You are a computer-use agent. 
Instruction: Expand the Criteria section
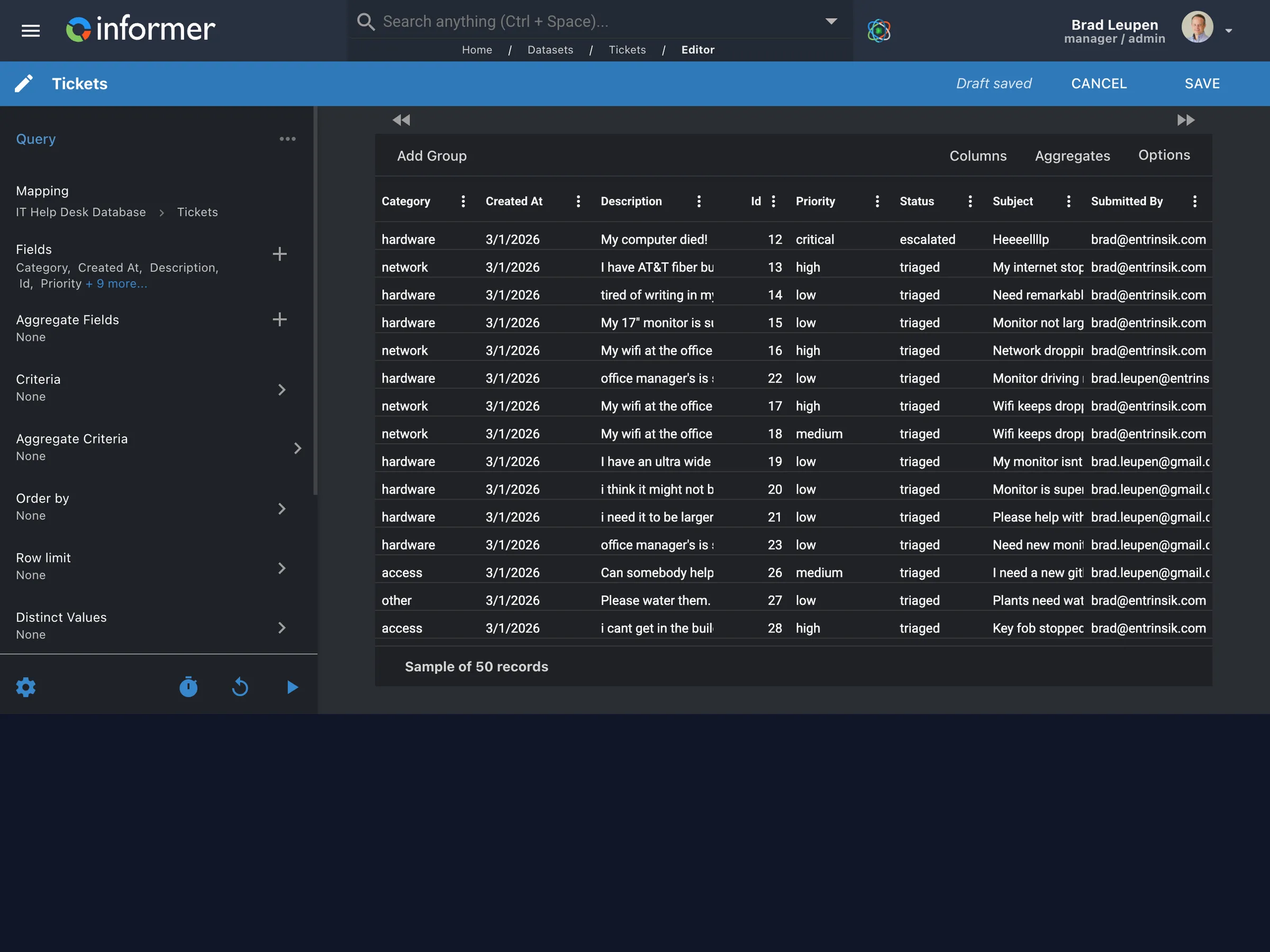tap(282, 390)
